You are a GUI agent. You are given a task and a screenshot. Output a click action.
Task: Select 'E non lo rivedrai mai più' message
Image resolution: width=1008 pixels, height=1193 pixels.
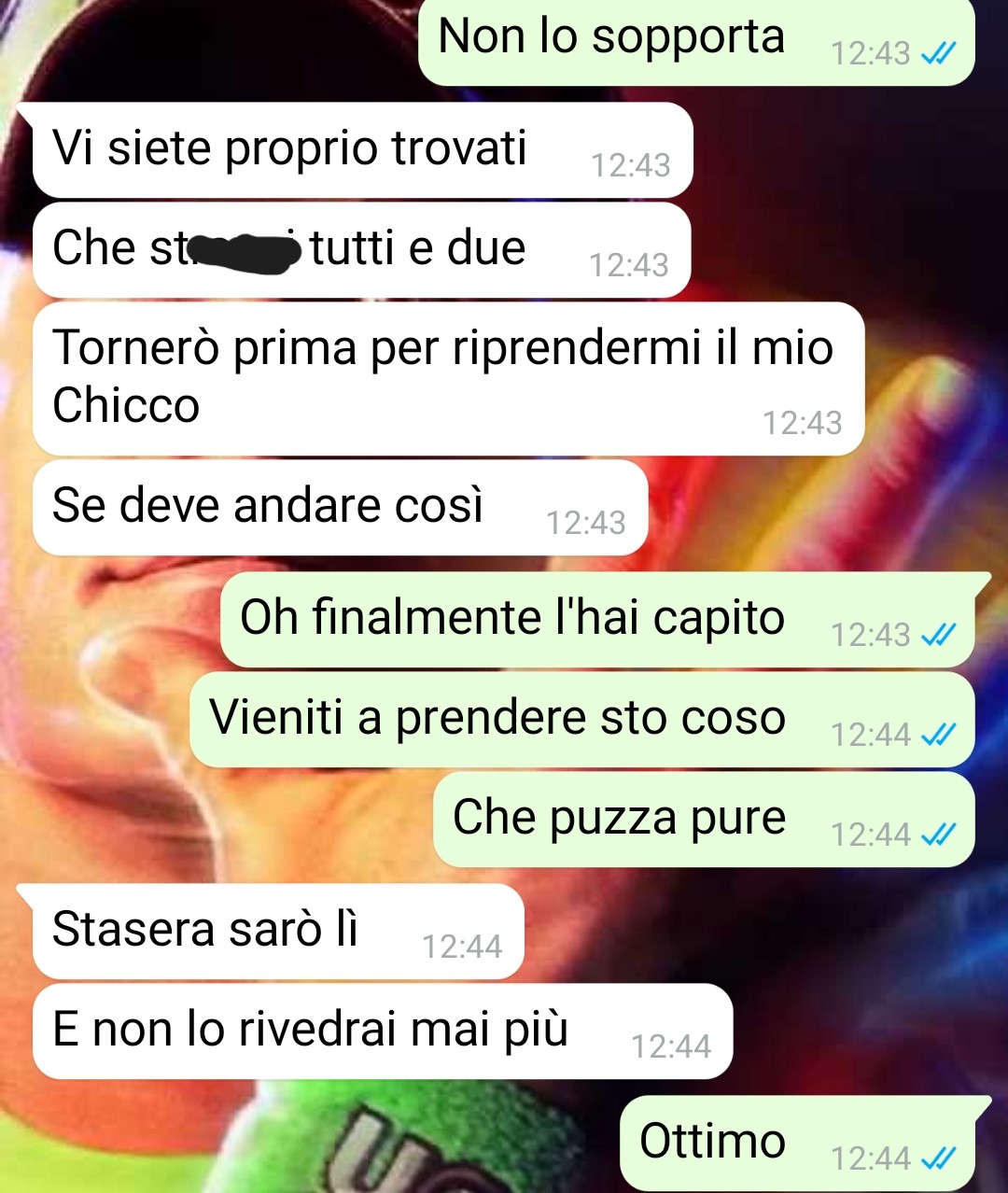[383, 1032]
